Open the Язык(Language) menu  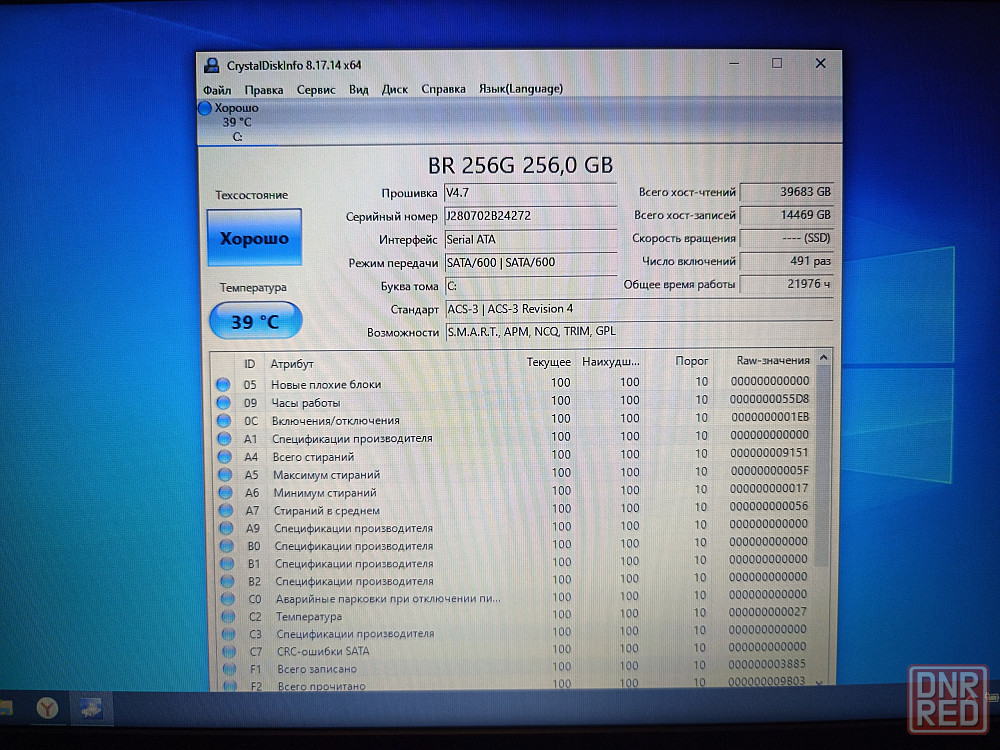coord(520,89)
